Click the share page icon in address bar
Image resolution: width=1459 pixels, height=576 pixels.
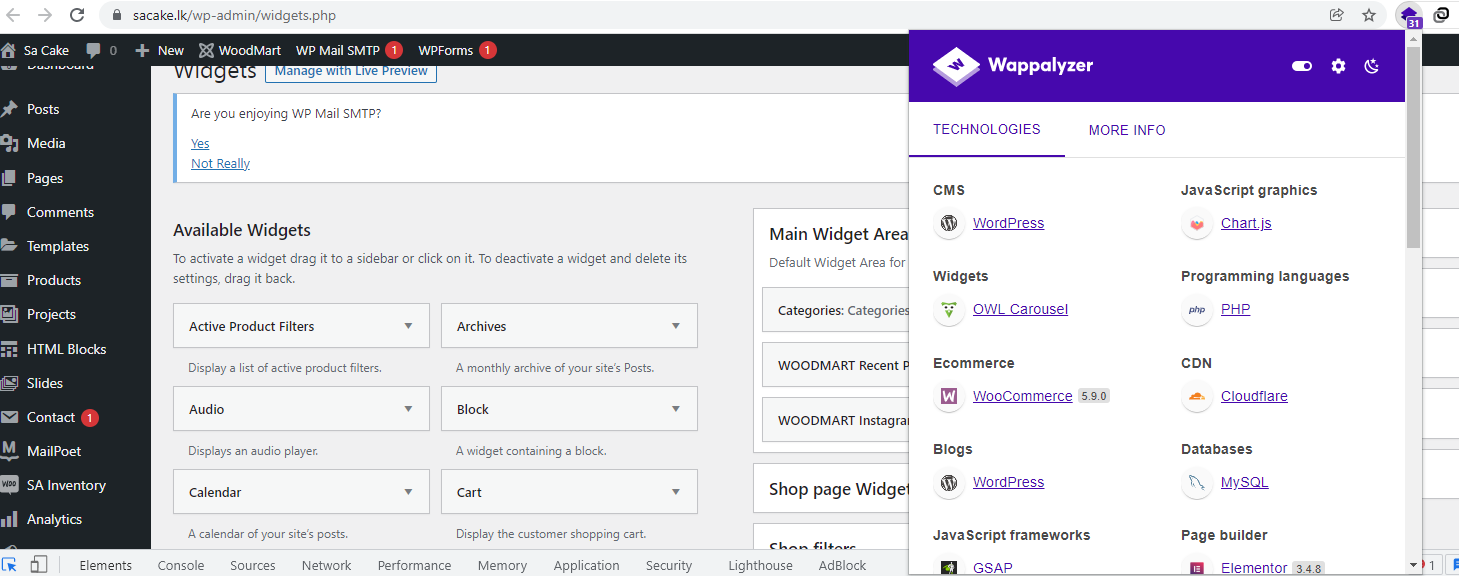[1337, 15]
